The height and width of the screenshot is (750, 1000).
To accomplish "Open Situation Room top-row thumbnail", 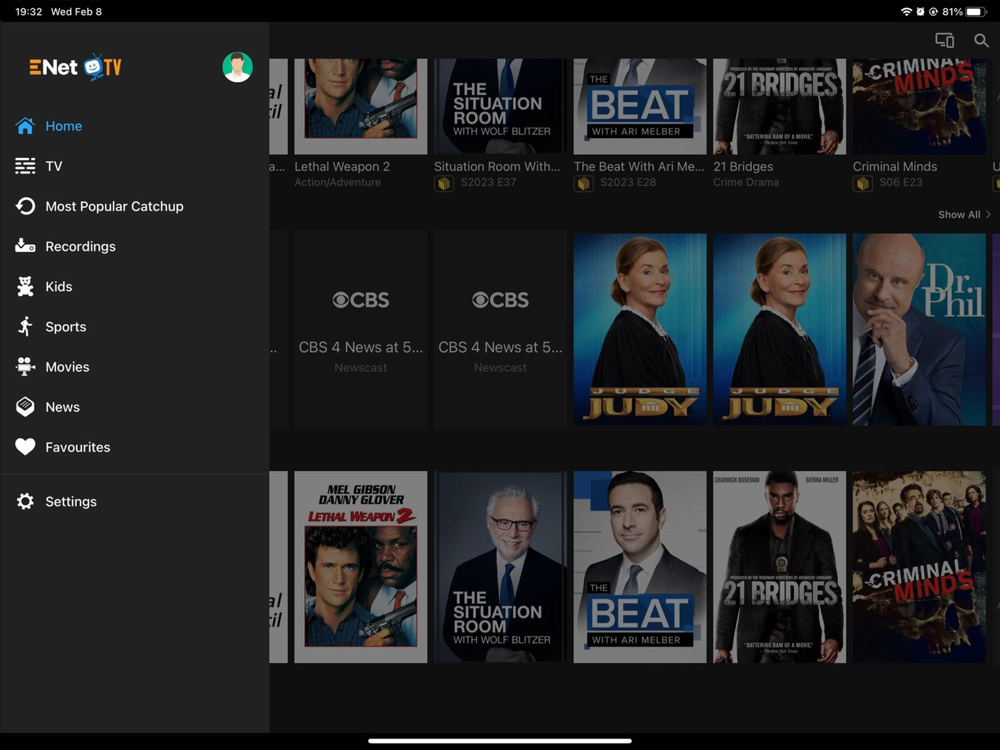I will (500, 107).
